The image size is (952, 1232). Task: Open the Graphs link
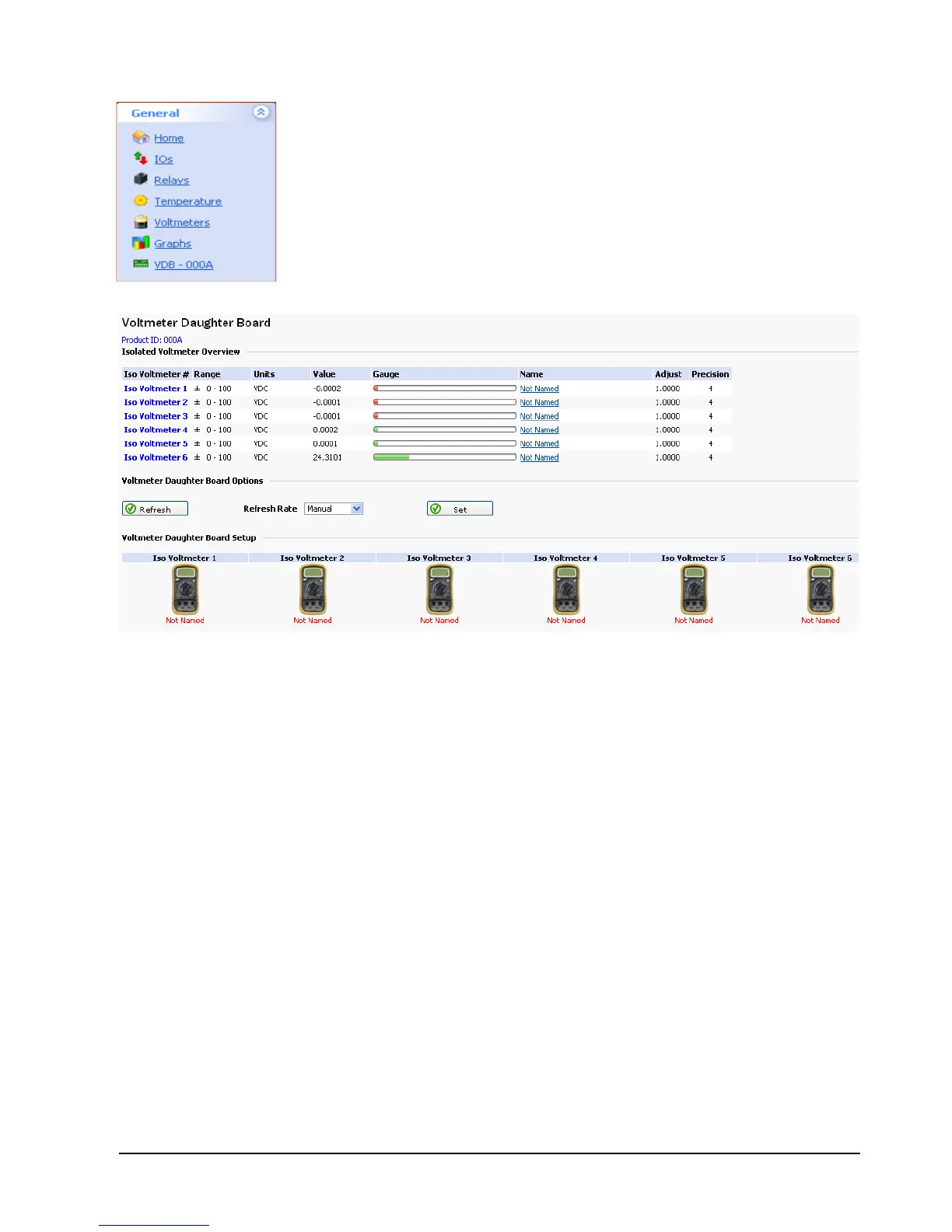pos(173,243)
